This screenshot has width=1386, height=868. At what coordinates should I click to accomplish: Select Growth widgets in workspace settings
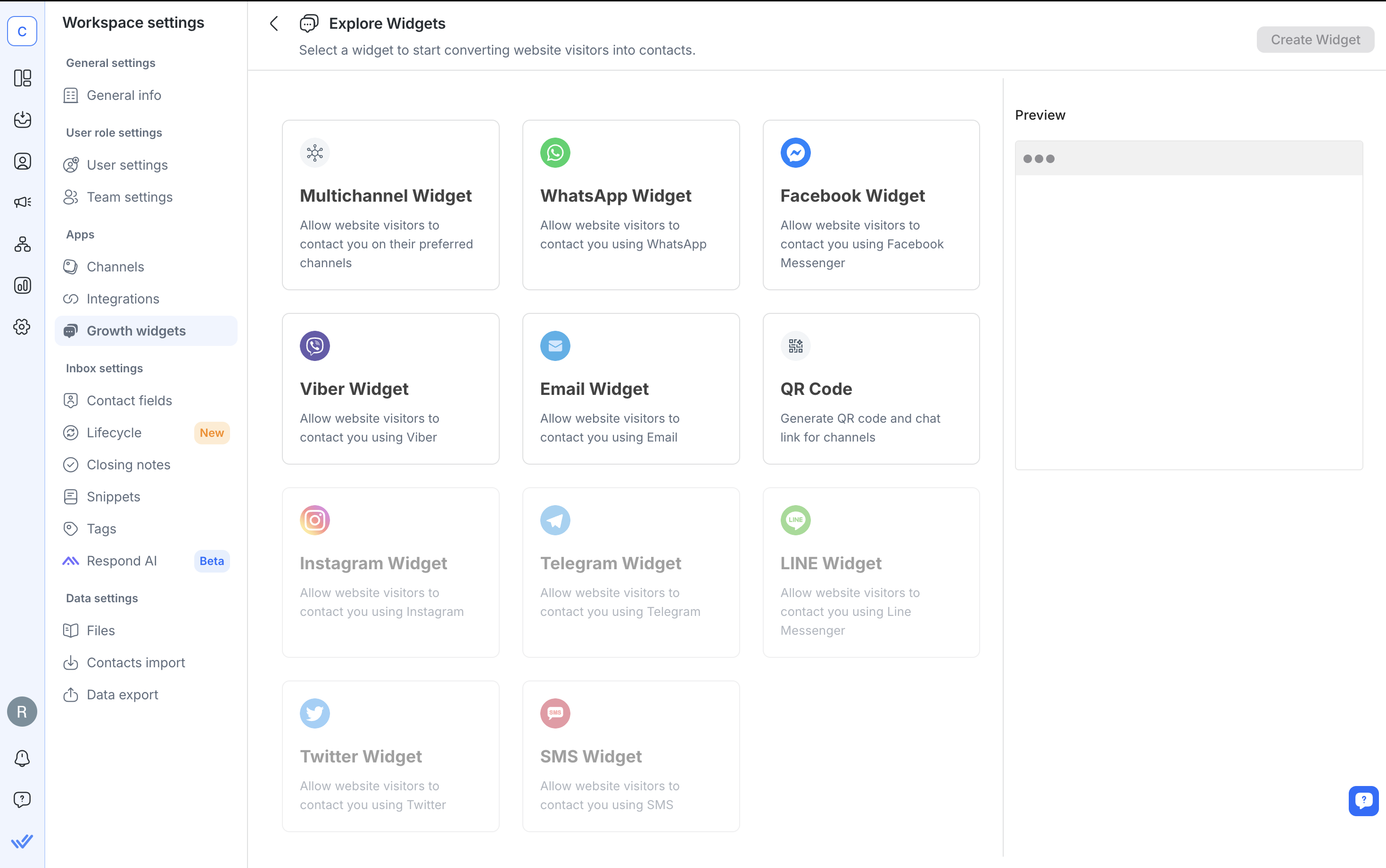pyautogui.click(x=136, y=331)
